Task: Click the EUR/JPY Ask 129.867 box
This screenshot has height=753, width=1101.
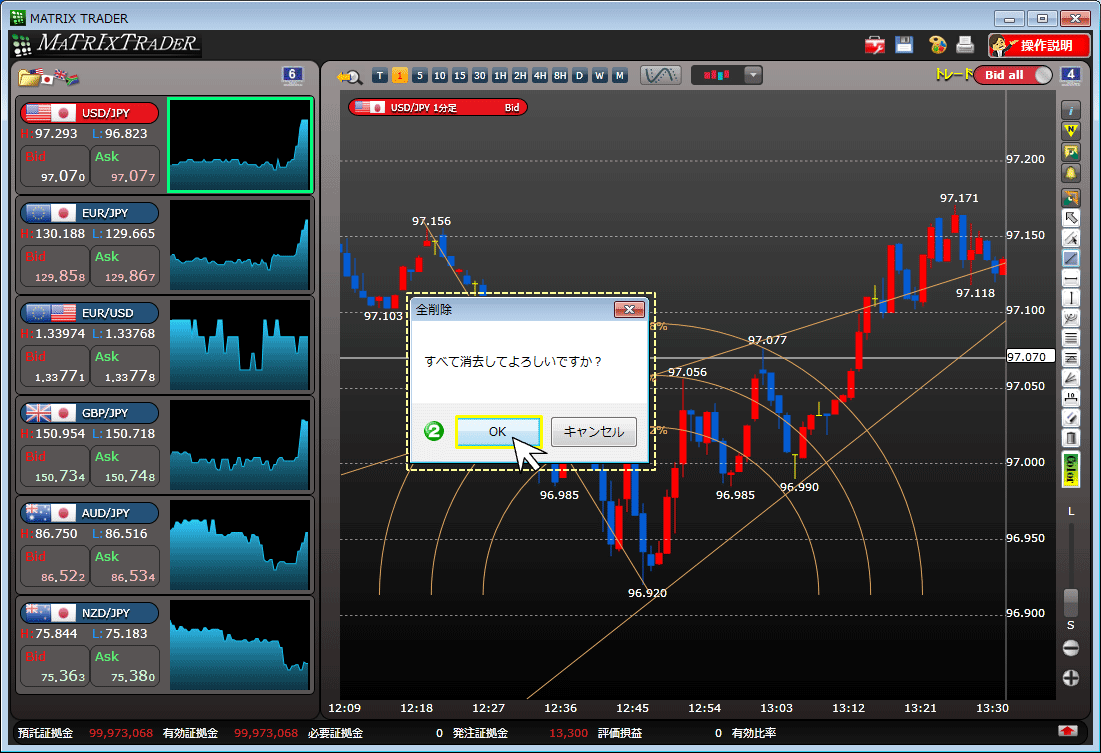Action: 125,266
